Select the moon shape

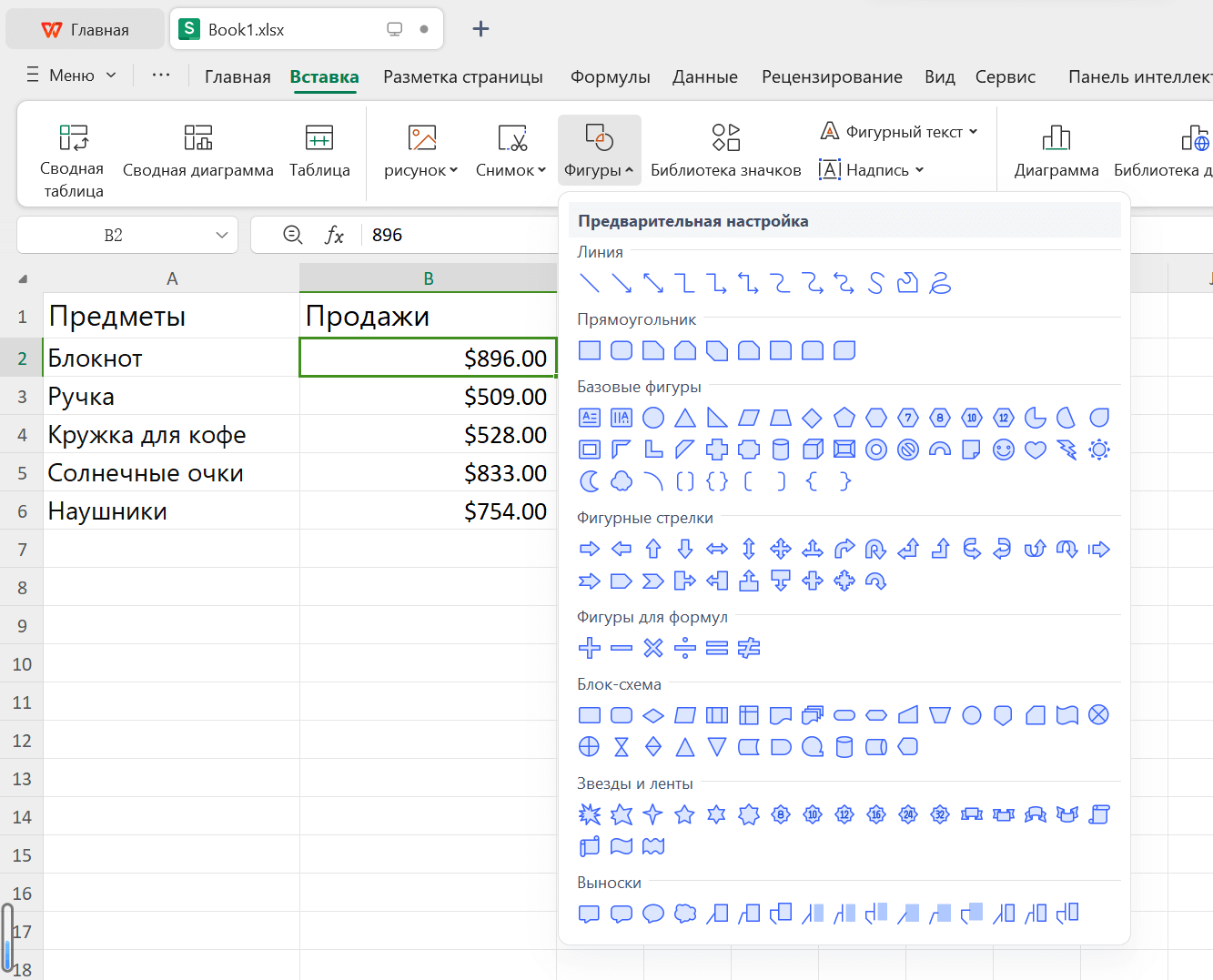[x=590, y=481]
